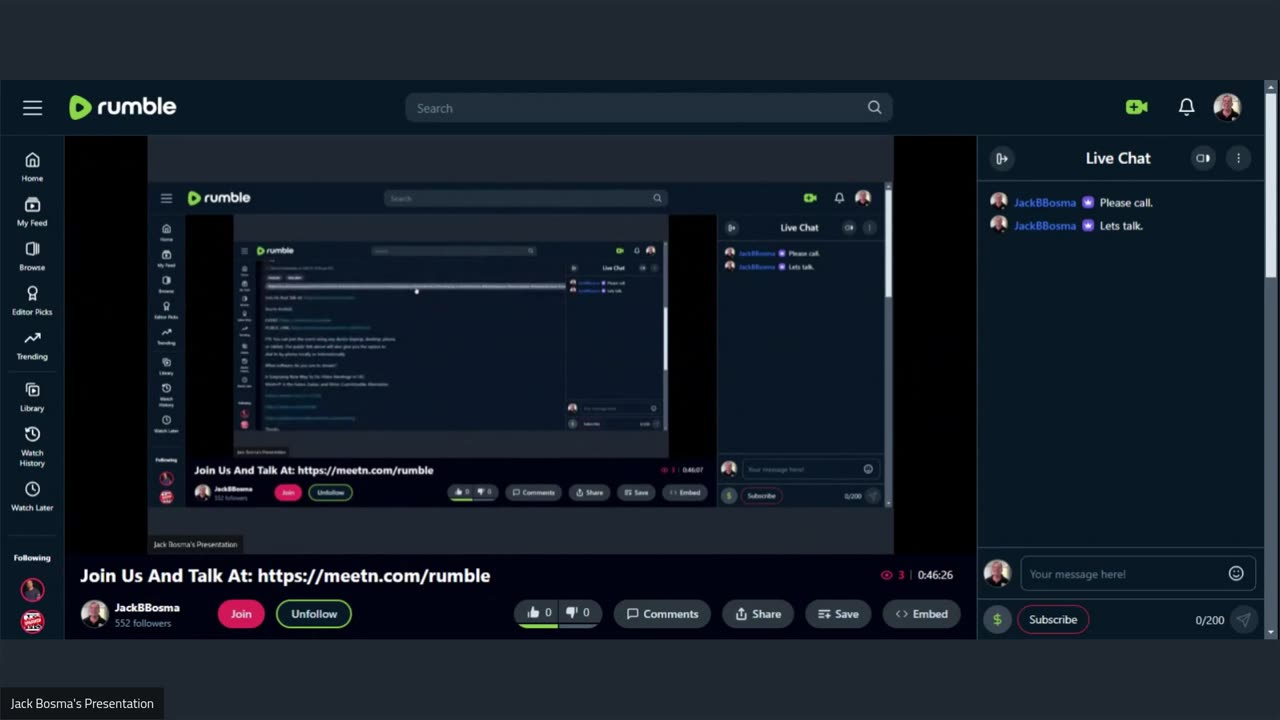Screen dimensions: 1280x720
Task: Open the Comments section button
Action: click(662, 614)
